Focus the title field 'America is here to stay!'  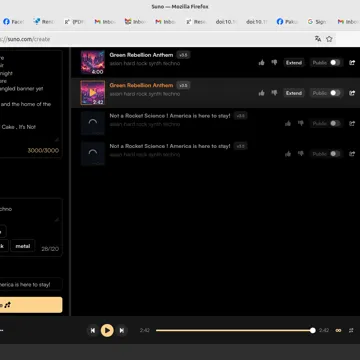pyautogui.click(x=31, y=285)
